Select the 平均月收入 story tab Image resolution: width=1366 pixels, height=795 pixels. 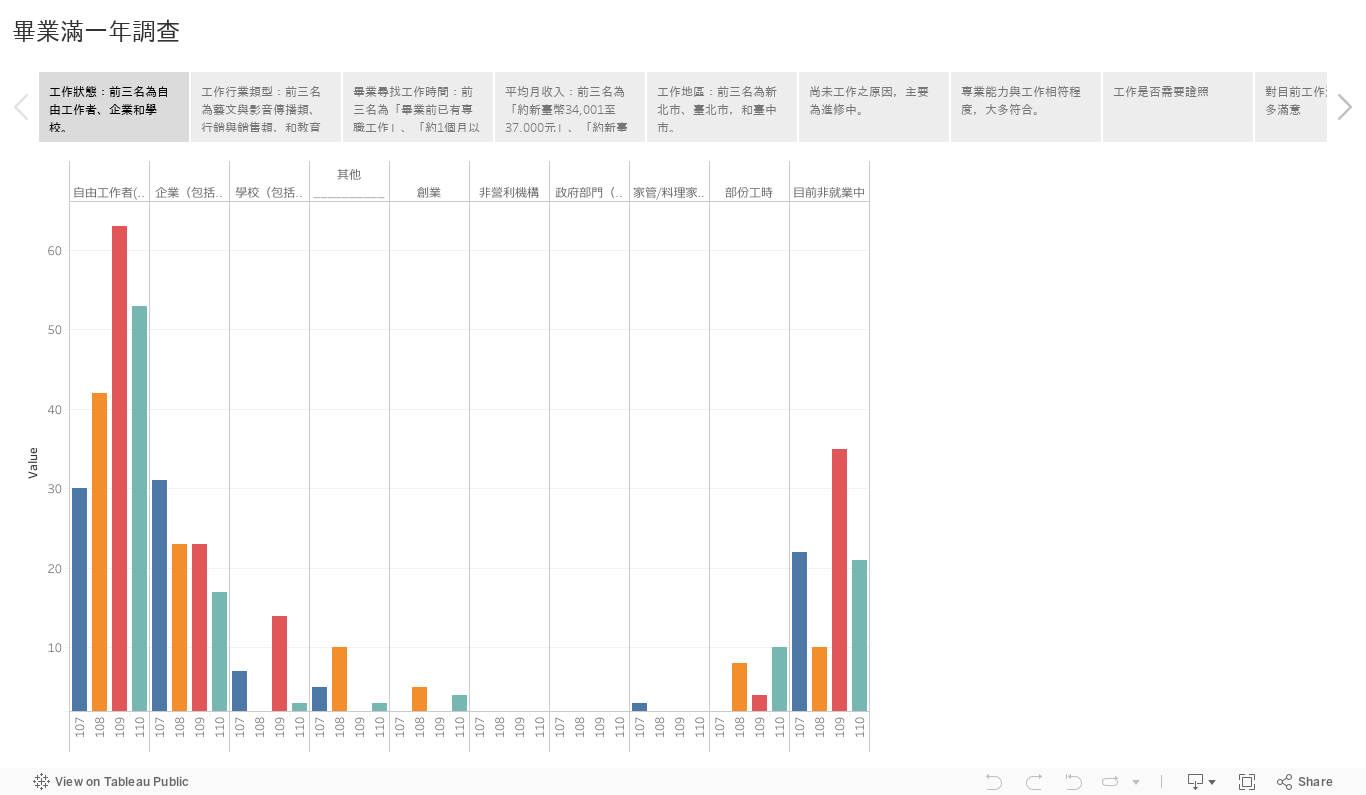pyautogui.click(x=570, y=107)
